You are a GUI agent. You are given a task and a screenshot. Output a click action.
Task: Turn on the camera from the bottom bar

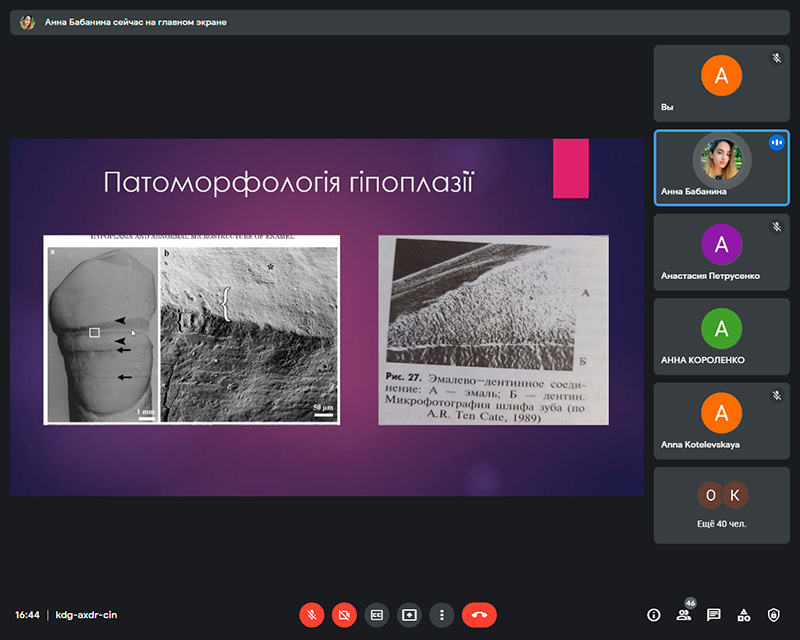(344, 615)
